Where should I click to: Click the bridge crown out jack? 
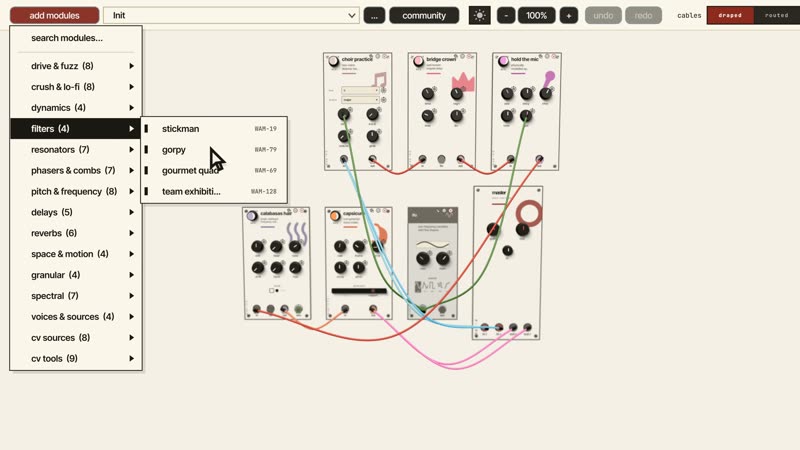pyautogui.click(x=461, y=159)
